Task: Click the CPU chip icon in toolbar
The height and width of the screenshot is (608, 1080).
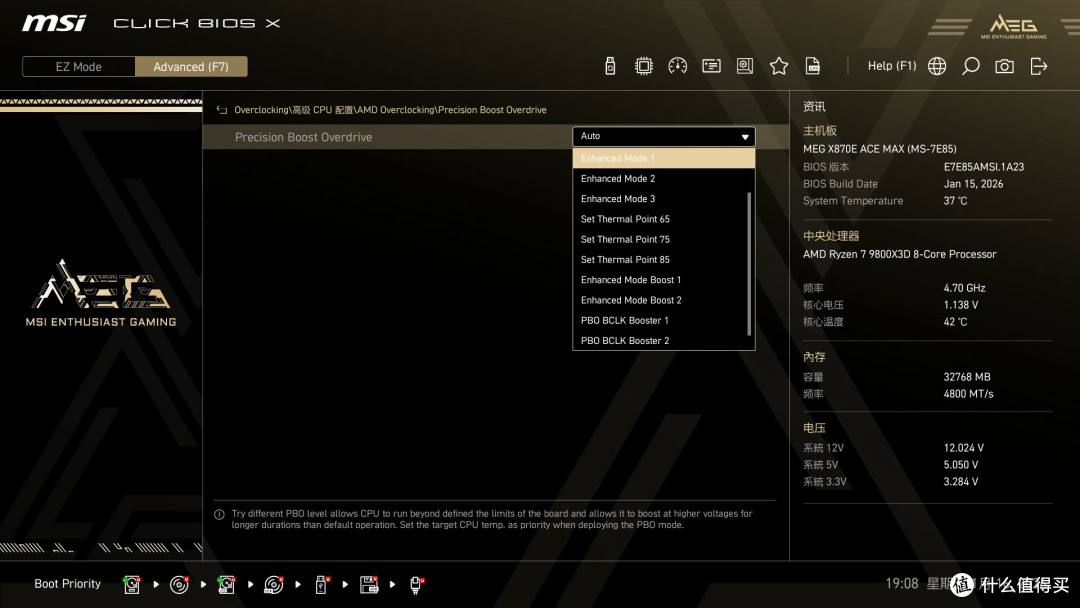Action: pyautogui.click(x=643, y=66)
